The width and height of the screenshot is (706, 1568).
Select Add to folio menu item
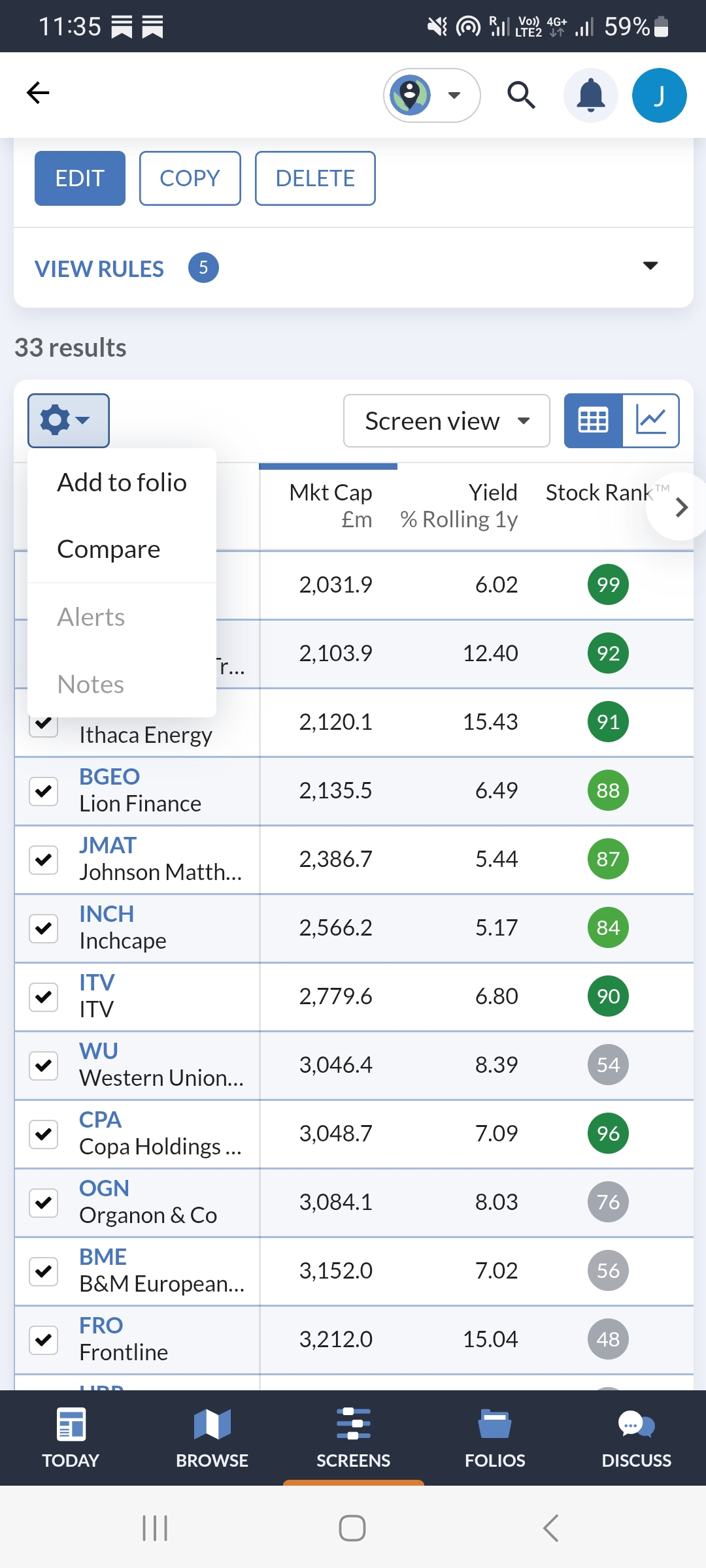[x=122, y=482]
